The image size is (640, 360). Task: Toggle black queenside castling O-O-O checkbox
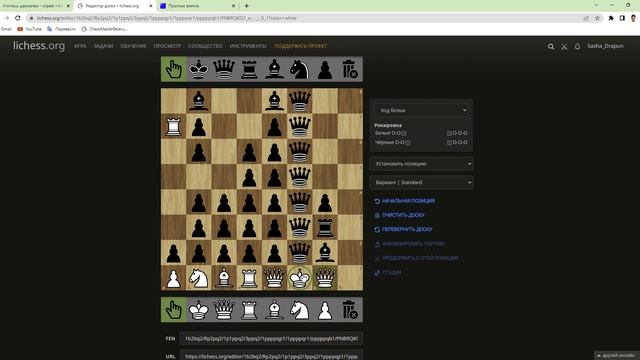[x=449, y=142]
